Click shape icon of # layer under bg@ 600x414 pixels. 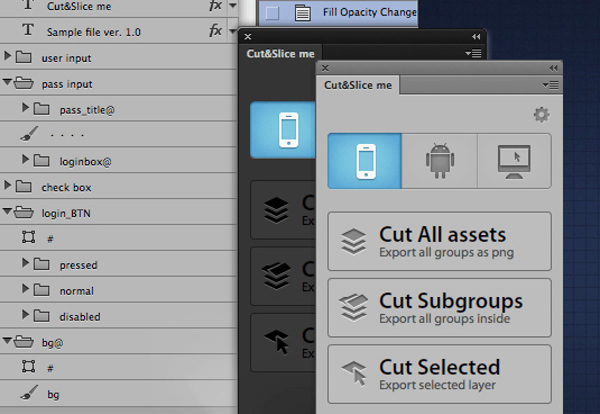pyautogui.click(x=28, y=366)
